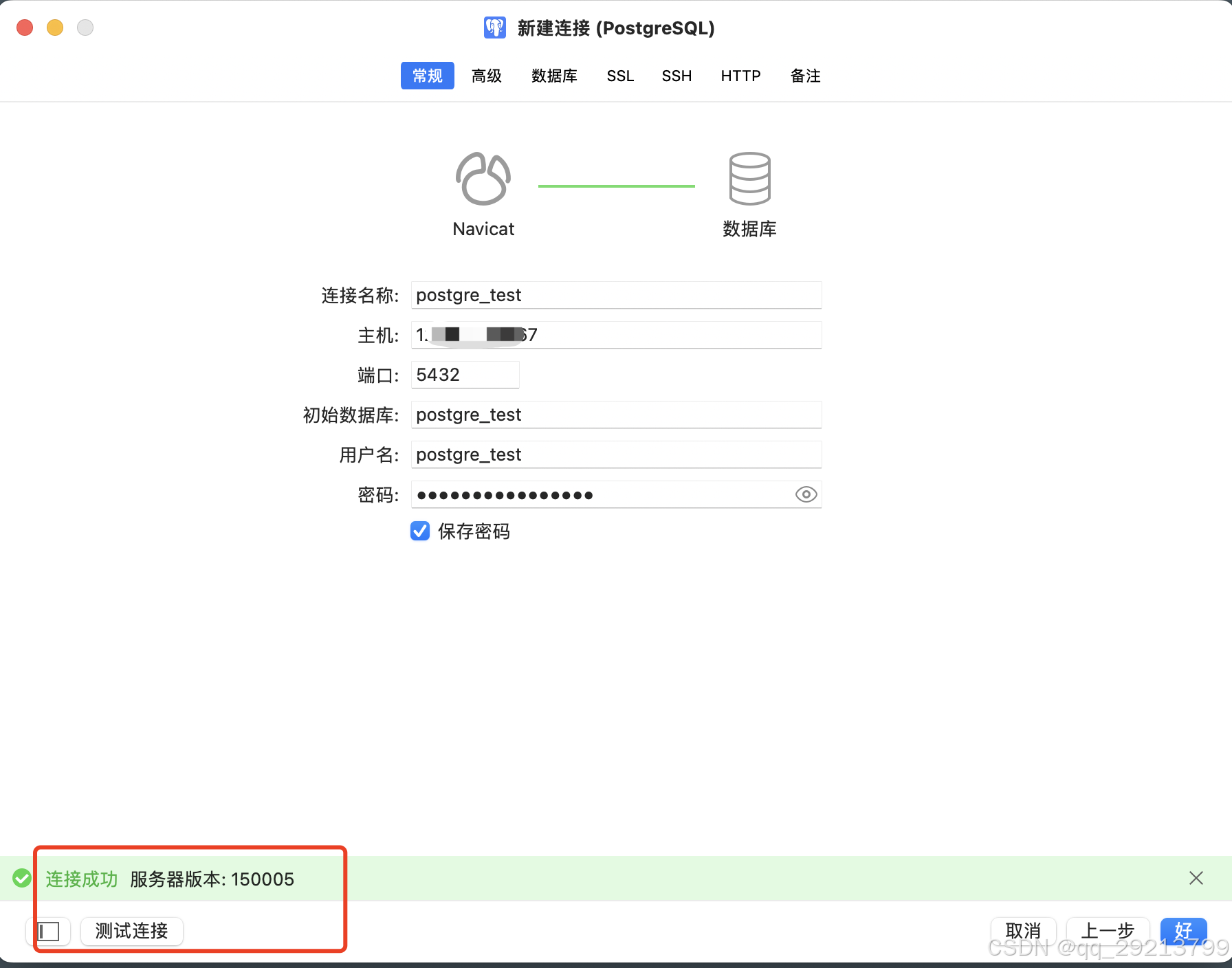Minimize the window with yellow button
The width and height of the screenshot is (1232, 968).
click(x=55, y=27)
